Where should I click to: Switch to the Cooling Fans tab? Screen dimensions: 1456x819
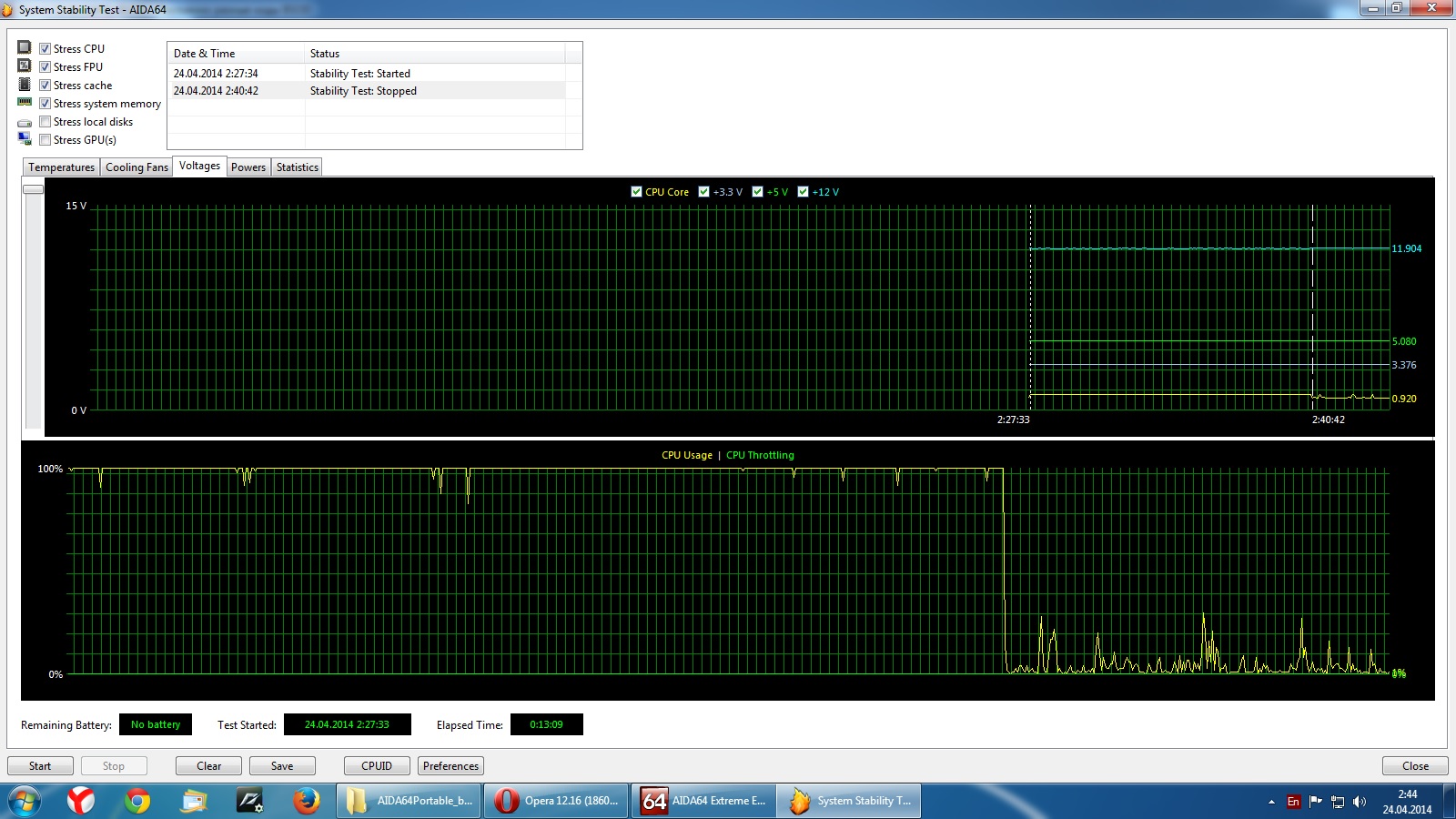(136, 167)
